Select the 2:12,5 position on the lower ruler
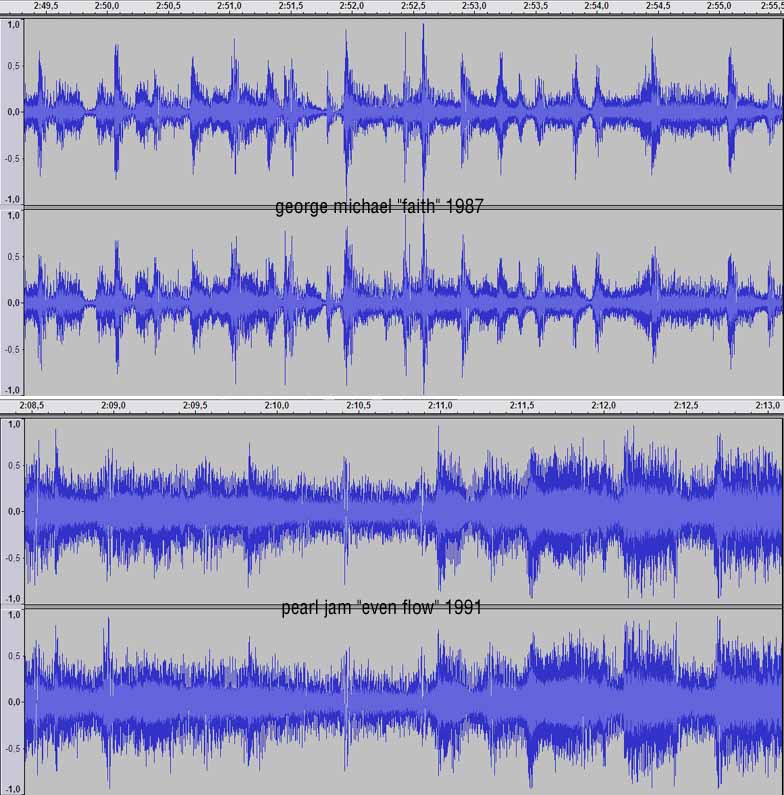The image size is (784, 795). pyautogui.click(x=686, y=406)
